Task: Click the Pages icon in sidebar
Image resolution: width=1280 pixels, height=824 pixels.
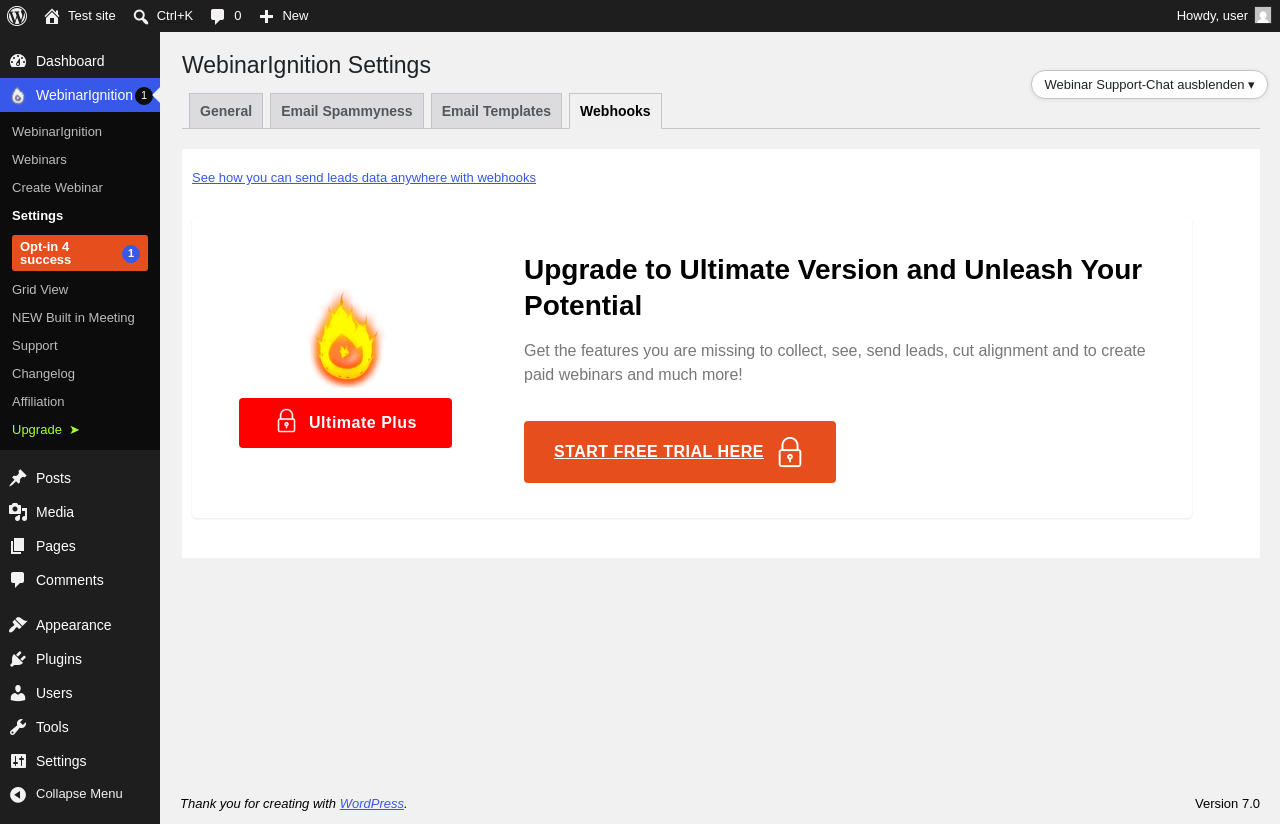Action: [18, 546]
